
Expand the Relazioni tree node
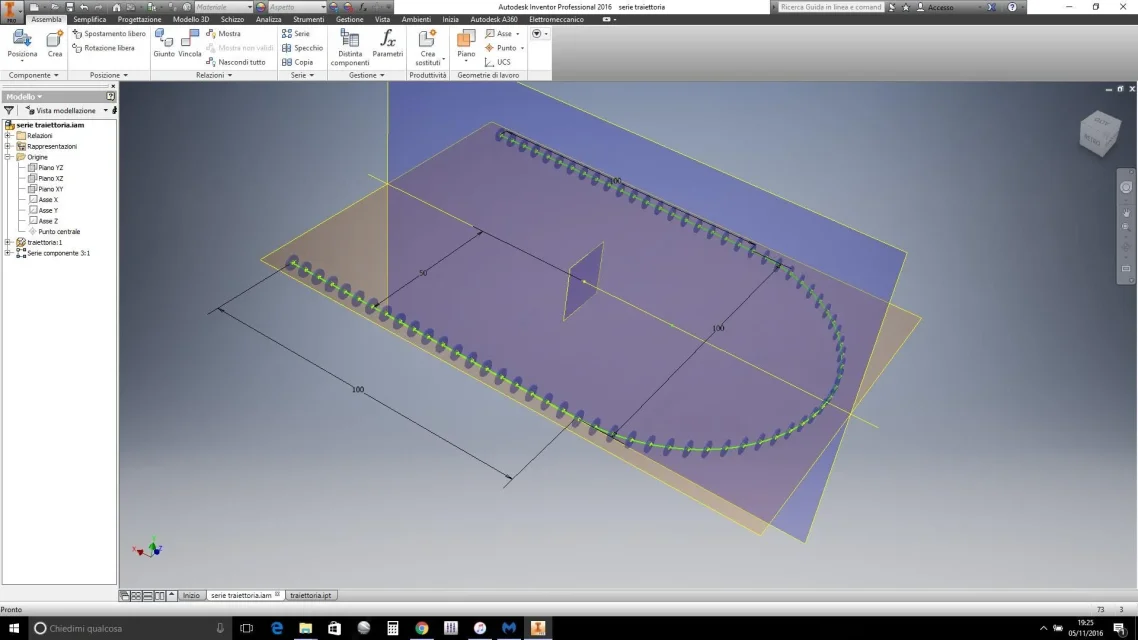coord(8,136)
